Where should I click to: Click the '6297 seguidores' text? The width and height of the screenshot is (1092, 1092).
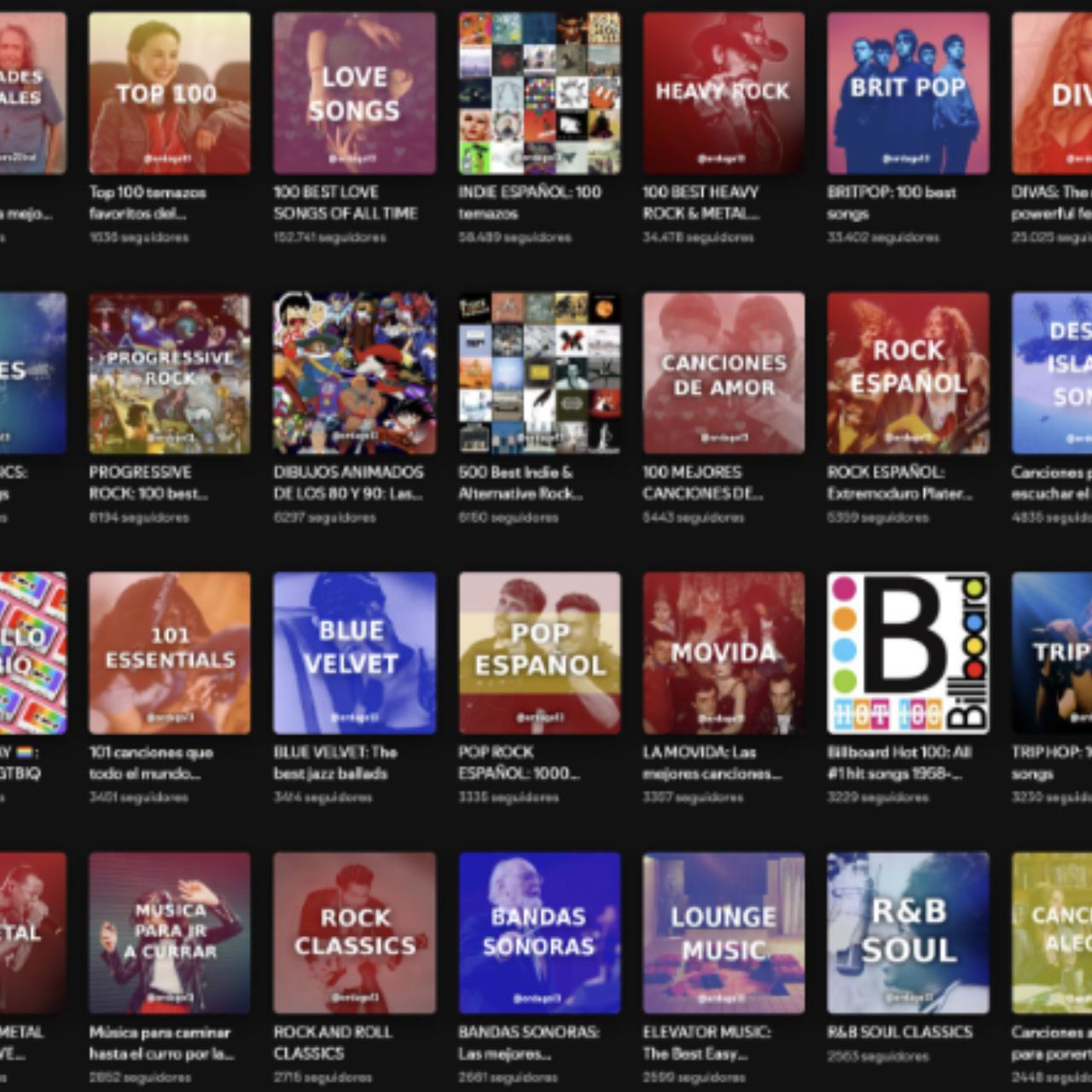click(324, 517)
